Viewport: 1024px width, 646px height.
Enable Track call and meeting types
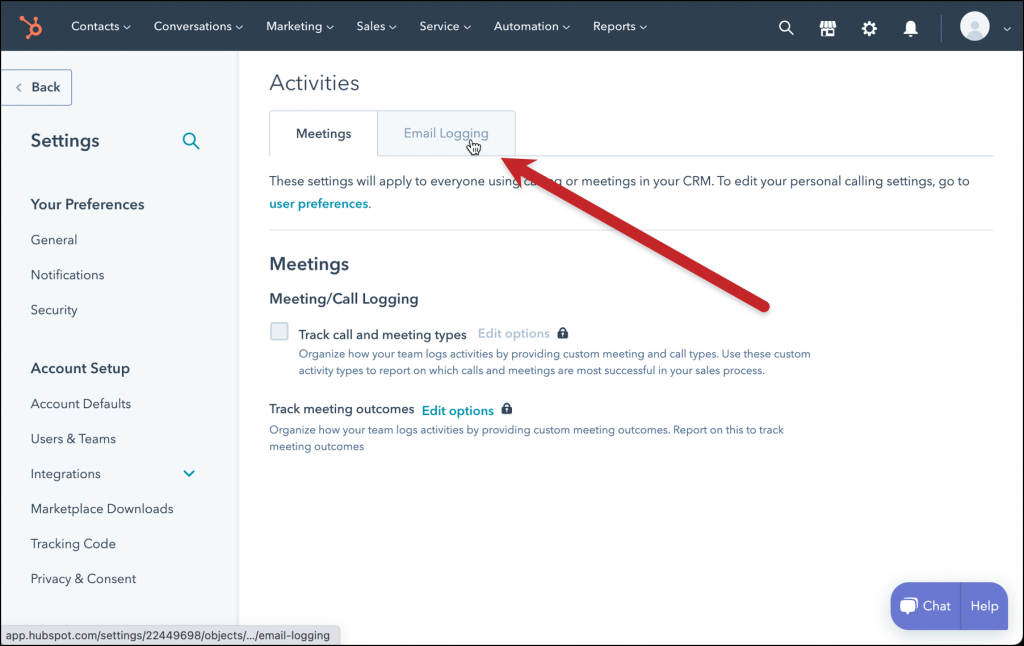point(279,331)
